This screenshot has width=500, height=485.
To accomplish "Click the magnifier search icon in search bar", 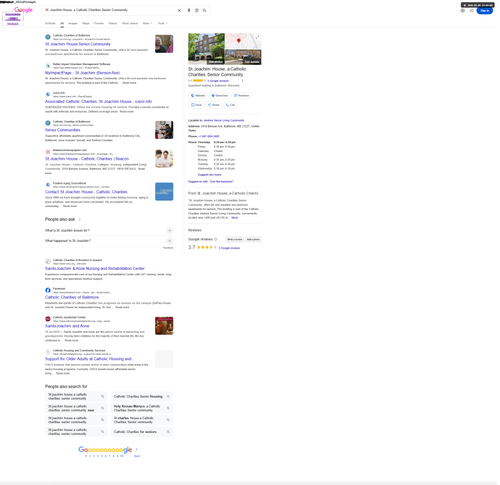I will (204, 10).
